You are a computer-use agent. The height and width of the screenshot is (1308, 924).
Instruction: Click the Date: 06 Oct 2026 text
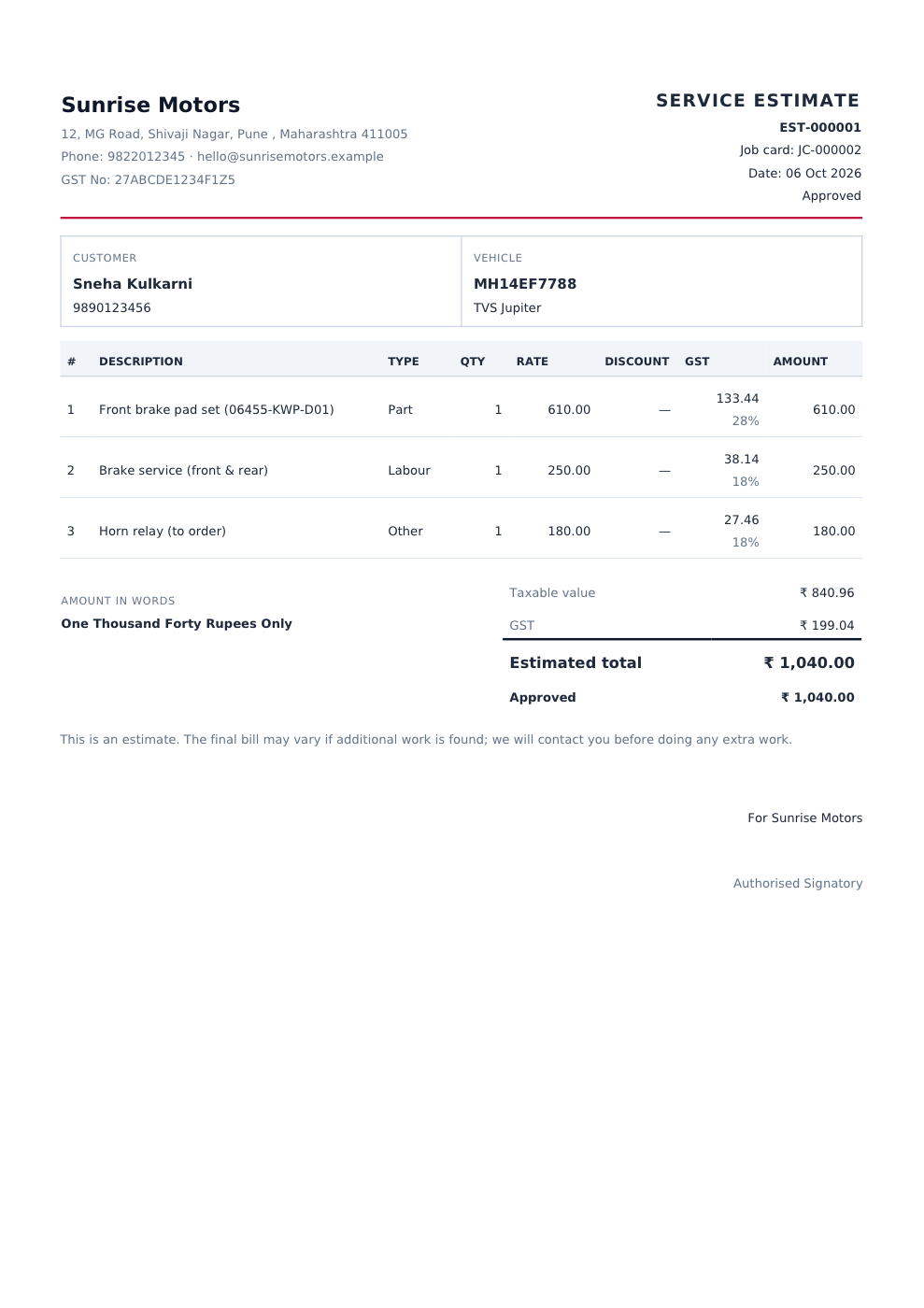804,173
